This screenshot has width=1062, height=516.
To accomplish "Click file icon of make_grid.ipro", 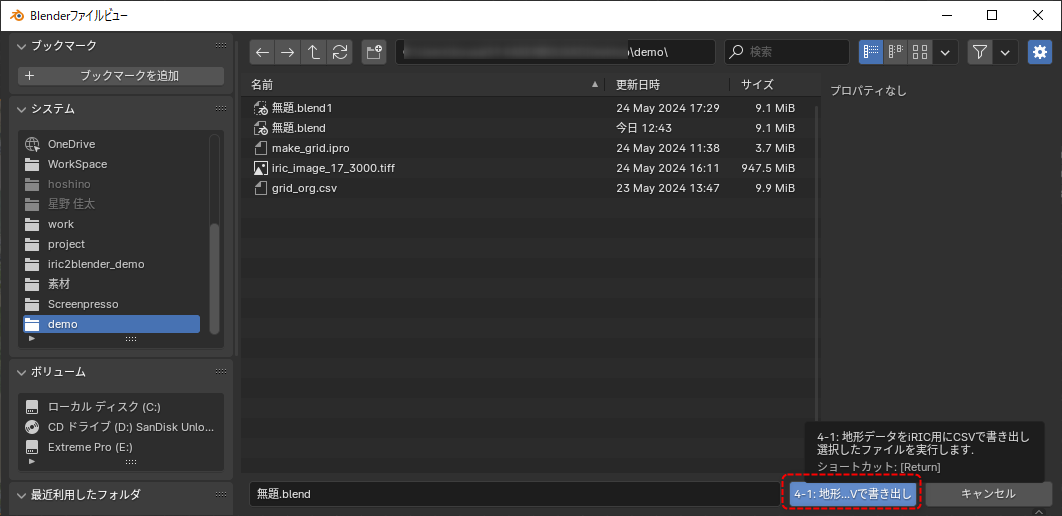I will click(x=261, y=148).
